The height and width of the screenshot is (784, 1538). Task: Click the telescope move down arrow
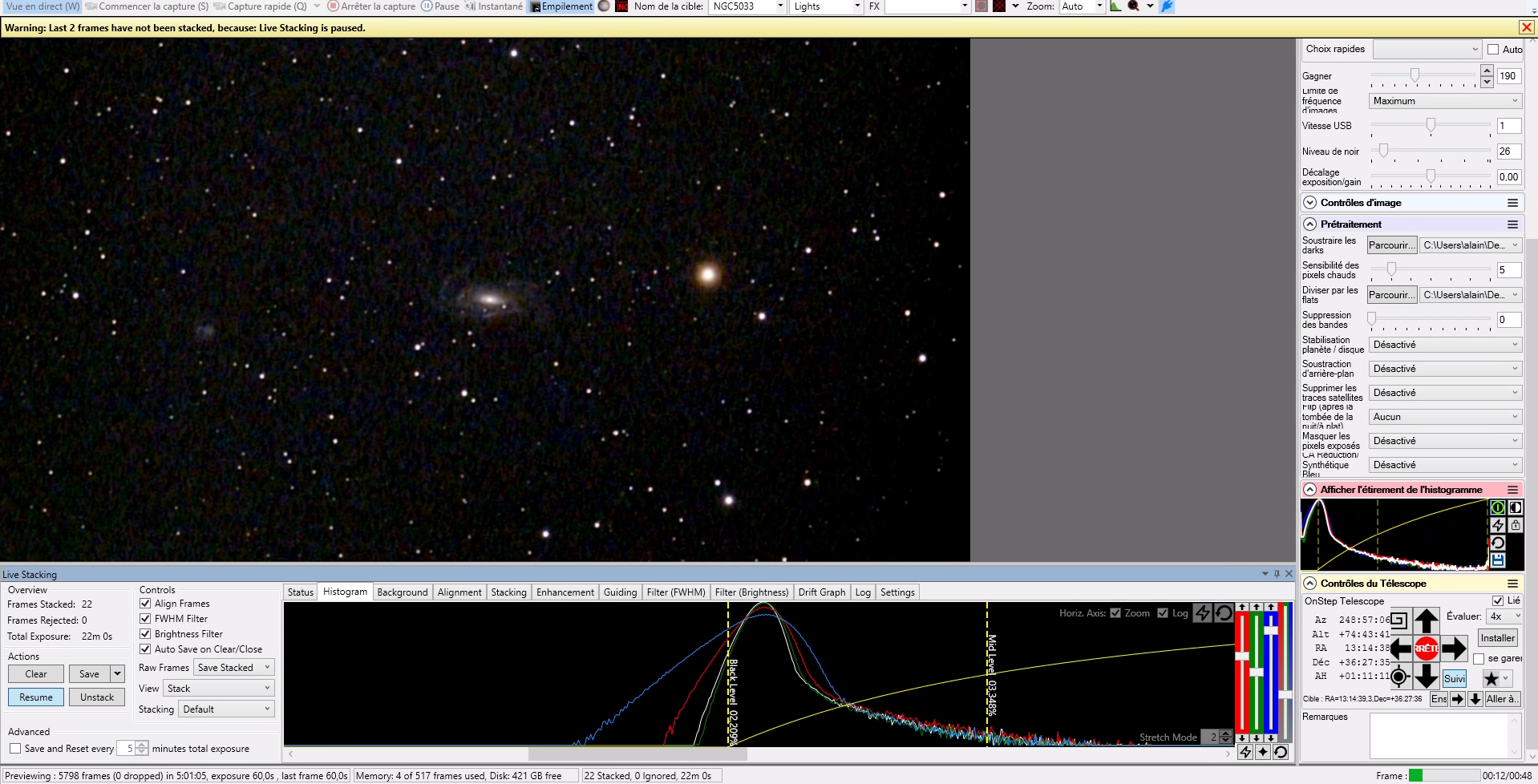tap(1426, 677)
